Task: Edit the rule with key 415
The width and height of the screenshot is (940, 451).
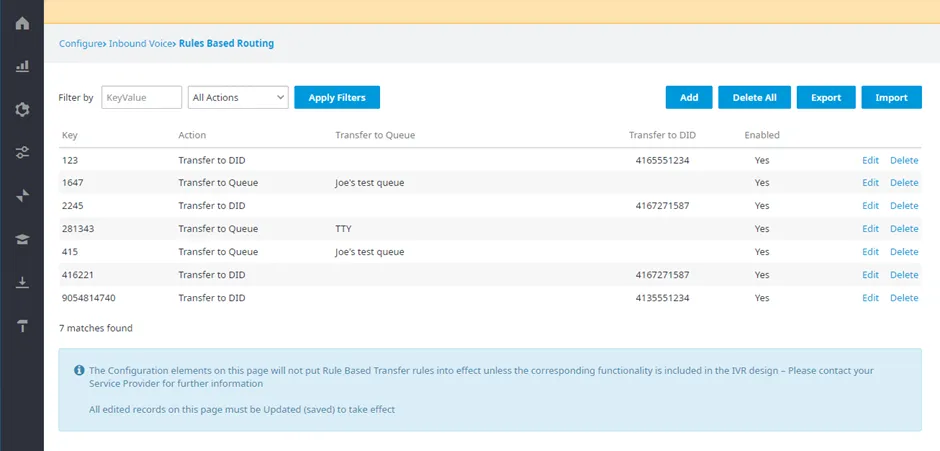Action: click(x=870, y=251)
